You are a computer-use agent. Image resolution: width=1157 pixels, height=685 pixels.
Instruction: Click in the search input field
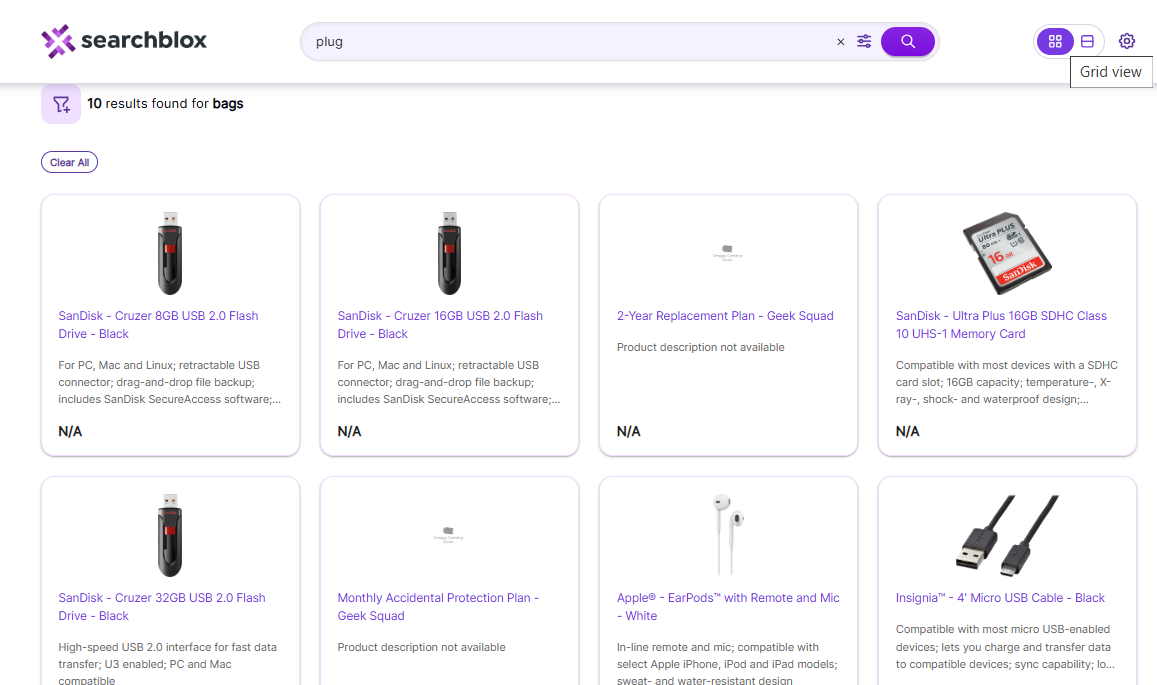[x=568, y=42]
